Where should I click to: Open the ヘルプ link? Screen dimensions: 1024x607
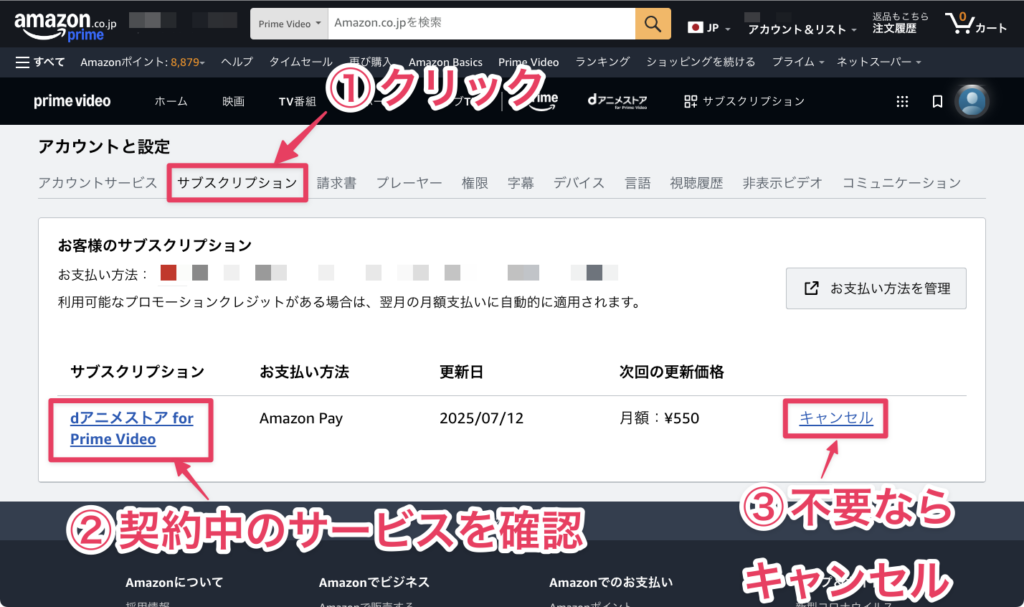(x=236, y=62)
